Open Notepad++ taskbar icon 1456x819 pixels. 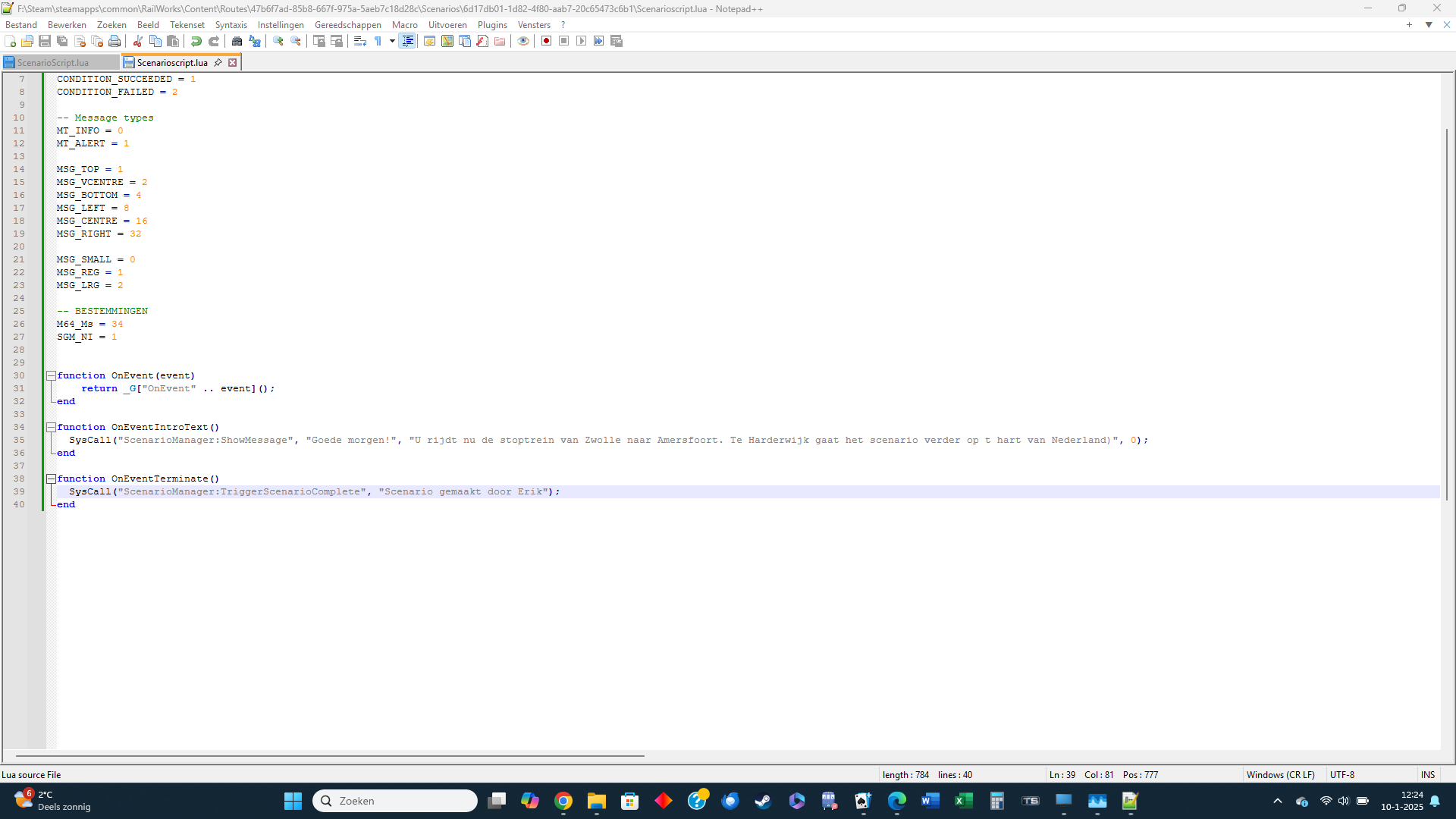[x=1131, y=801]
